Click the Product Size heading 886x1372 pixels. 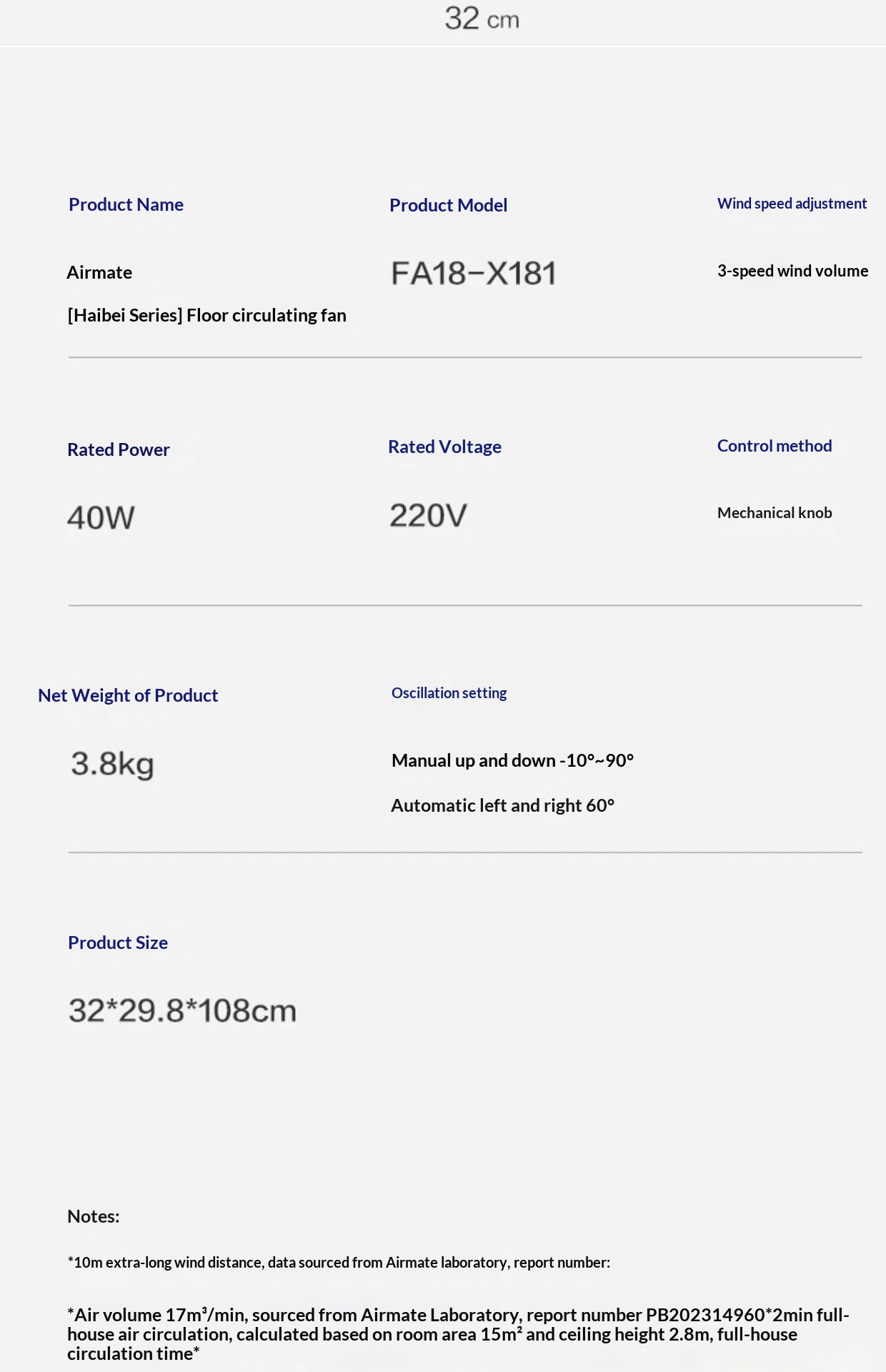[118, 943]
